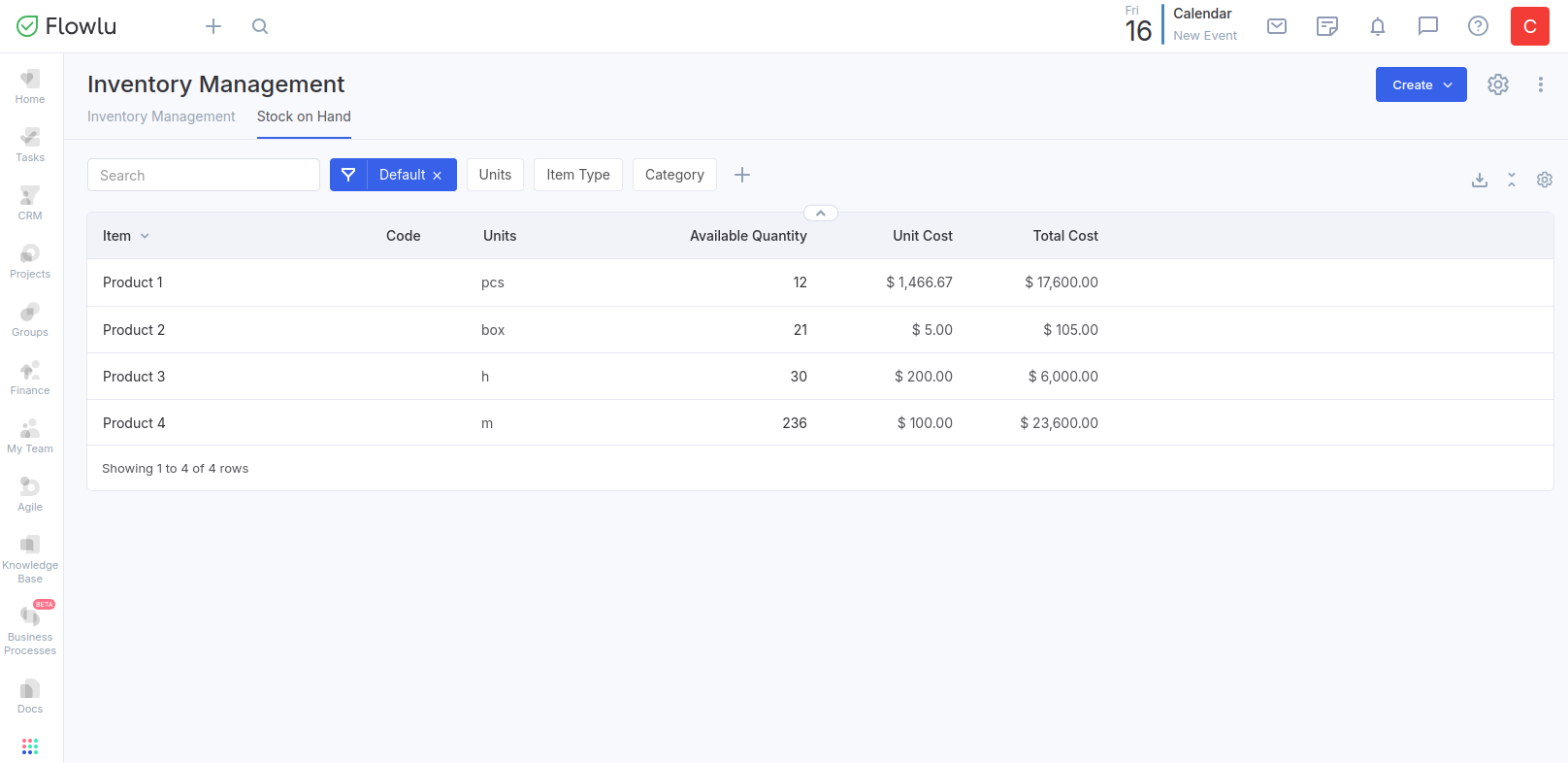Viewport: 1568px width, 763px height.
Task: Expand the Create button dropdown
Action: point(1421,84)
